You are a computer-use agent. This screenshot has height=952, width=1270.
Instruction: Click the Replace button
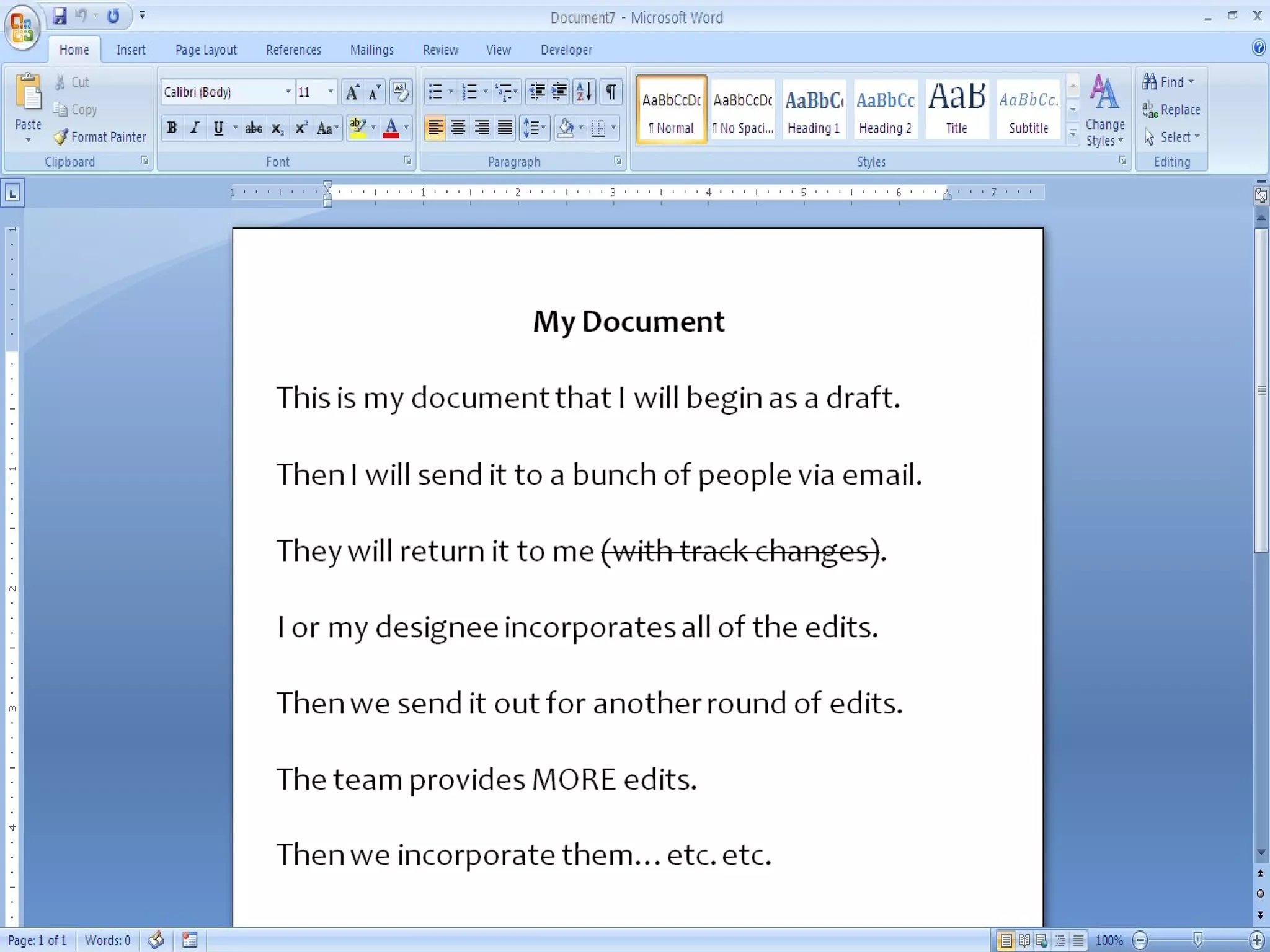pyautogui.click(x=1171, y=110)
